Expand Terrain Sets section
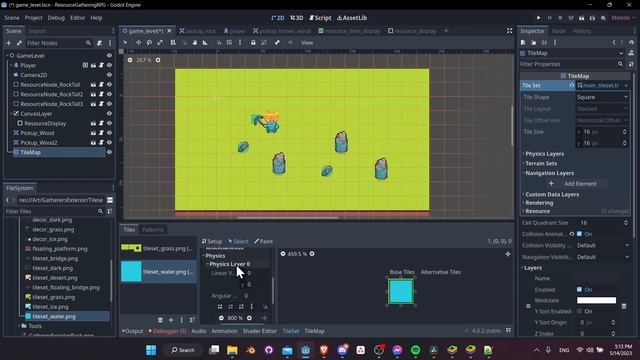Image resolution: width=640 pixels, height=360 pixels. pos(541,163)
